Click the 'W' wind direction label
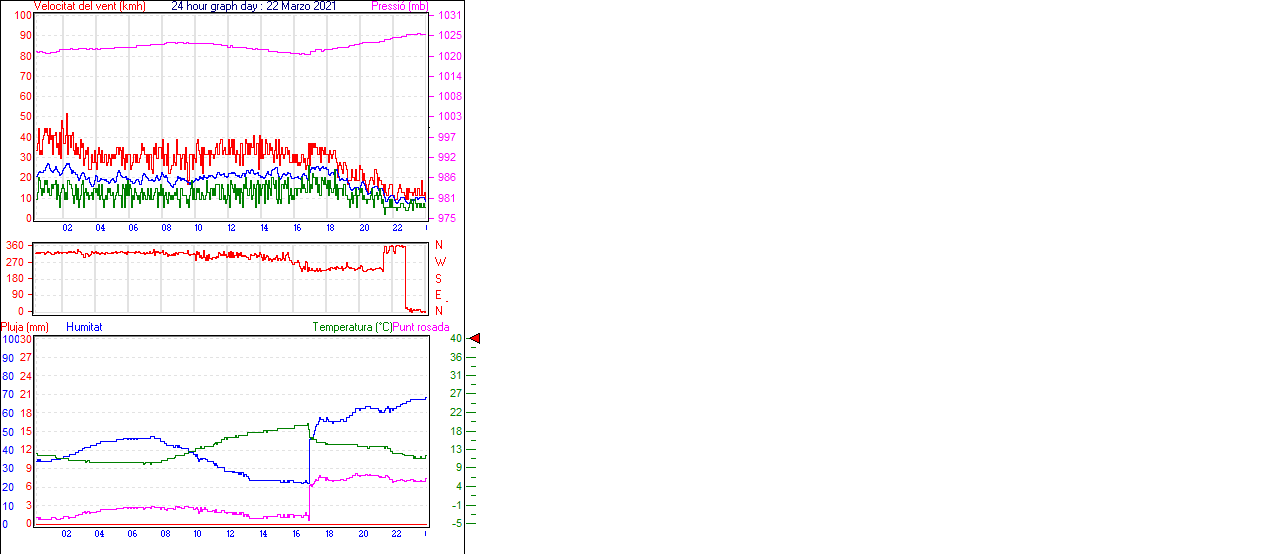The width and height of the screenshot is (1280, 554). click(x=440, y=262)
